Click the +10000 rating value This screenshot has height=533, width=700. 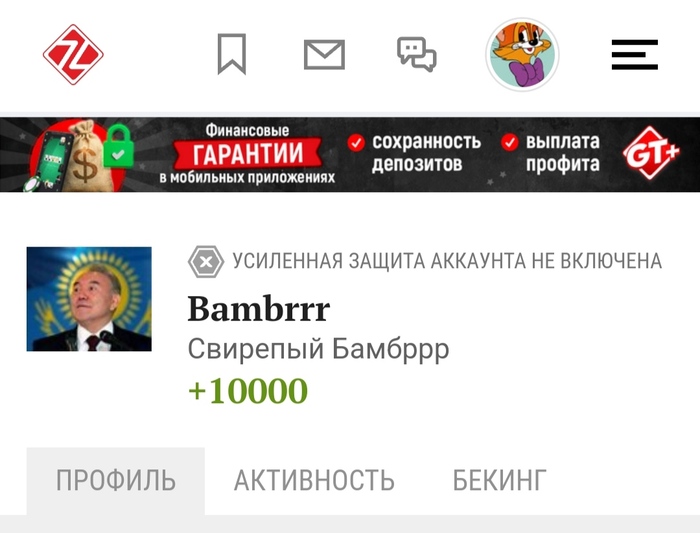248,391
